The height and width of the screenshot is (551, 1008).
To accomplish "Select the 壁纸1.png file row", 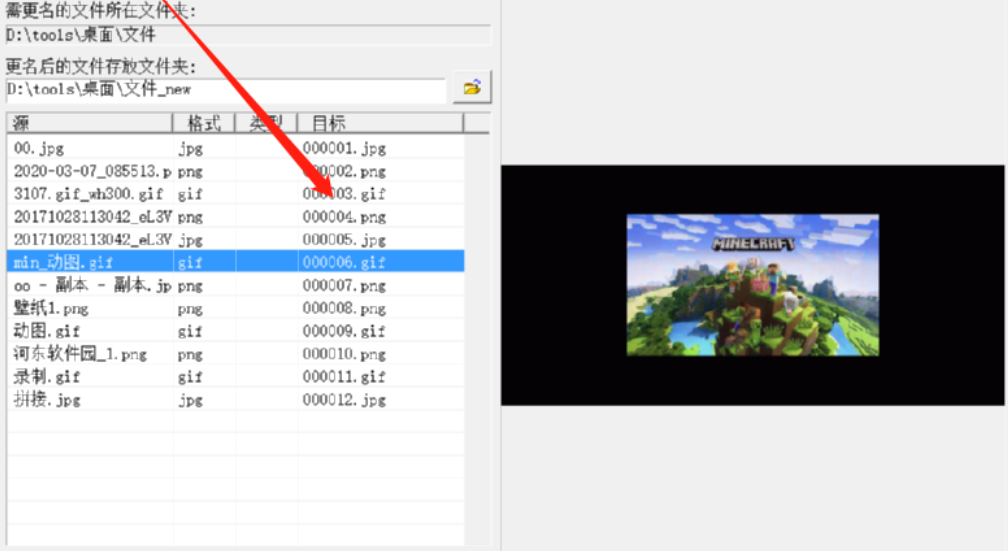I will (x=235, y=308).
